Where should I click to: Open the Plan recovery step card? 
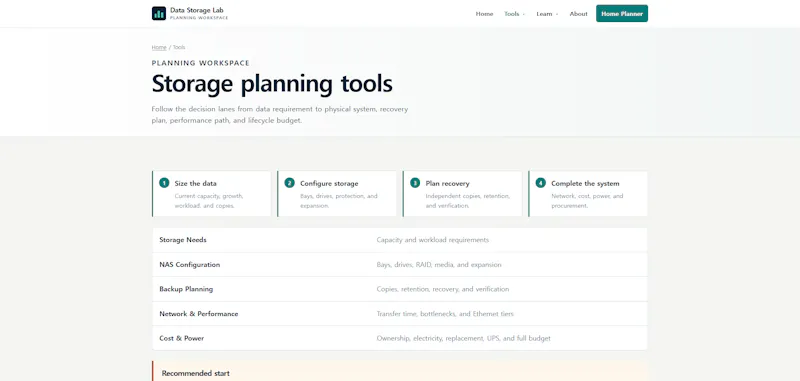click(x=463, y=194)
